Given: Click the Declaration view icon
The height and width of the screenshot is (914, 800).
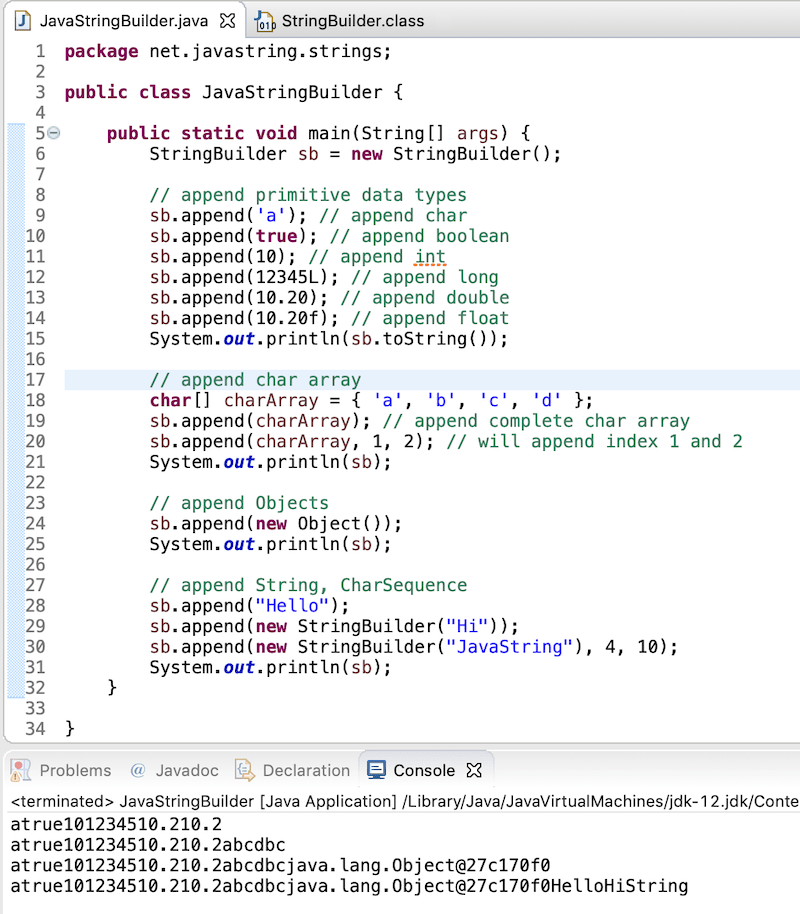Looking at the screenshot, I should tap(243, 770).
